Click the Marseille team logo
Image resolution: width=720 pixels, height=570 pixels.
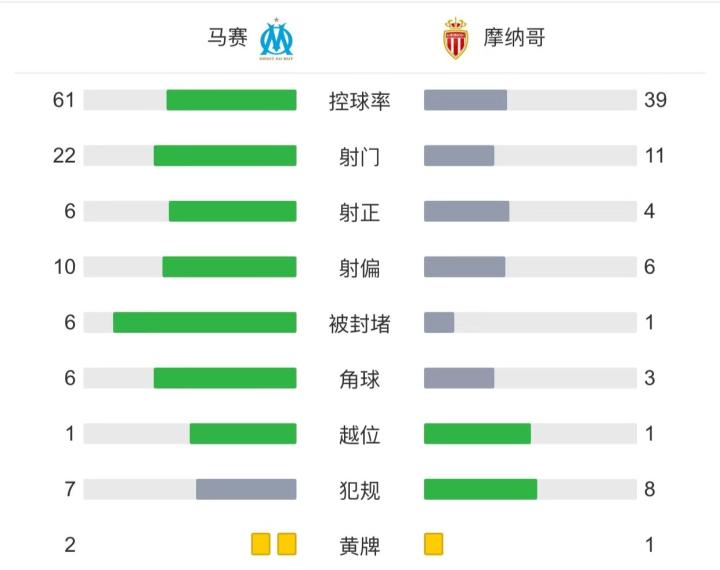tap(277, 39)
